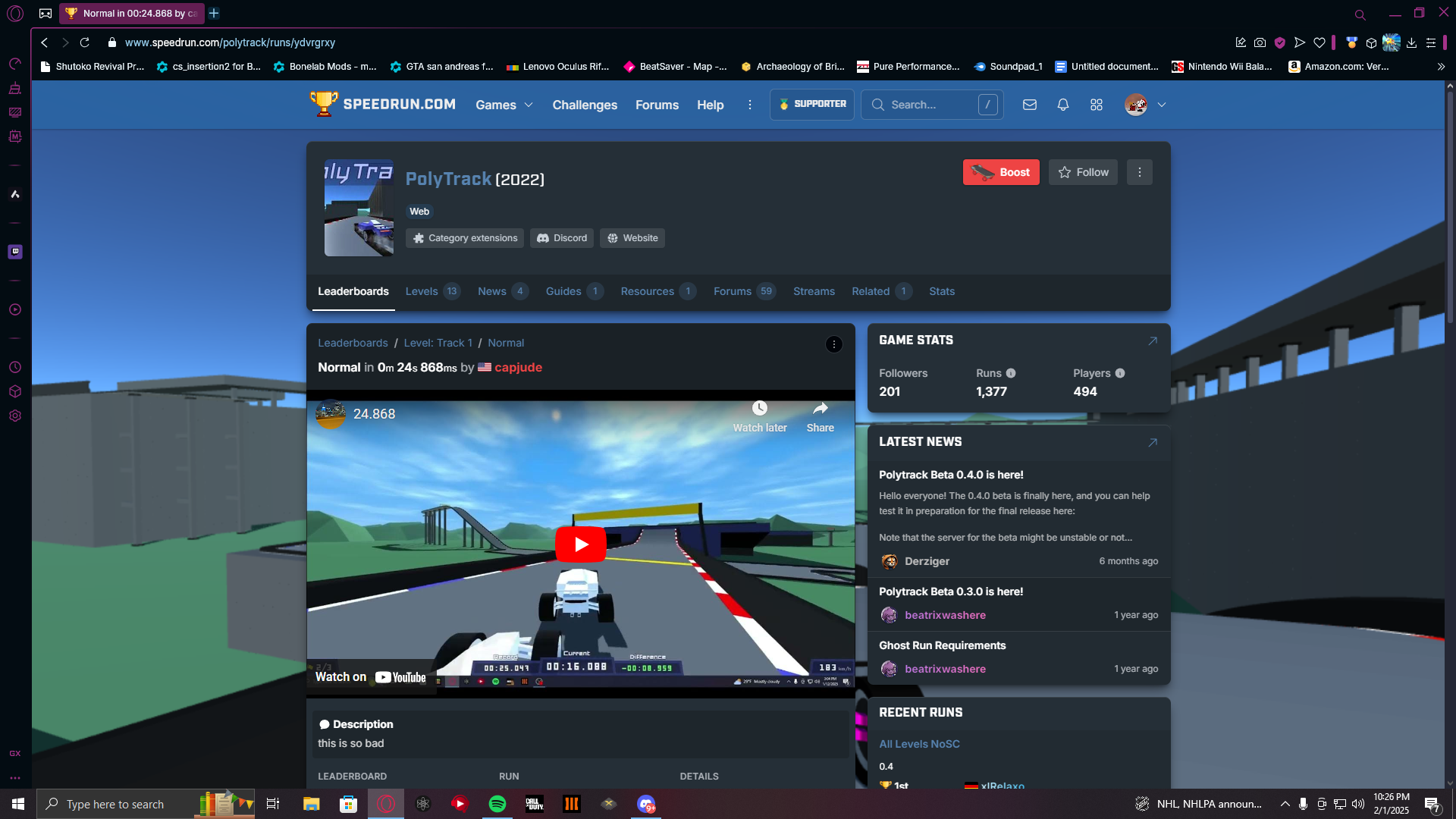Open game options menu beside Follow

1139,172
